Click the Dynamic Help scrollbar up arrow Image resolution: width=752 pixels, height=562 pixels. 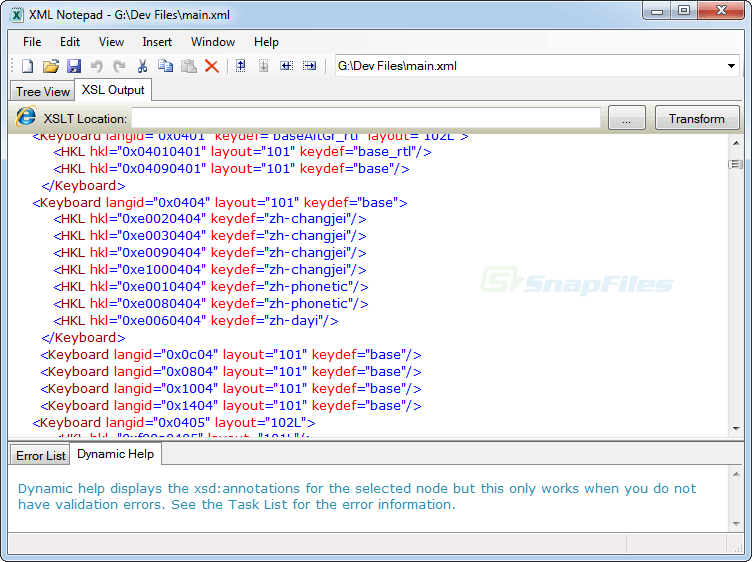tap(736, 474)
